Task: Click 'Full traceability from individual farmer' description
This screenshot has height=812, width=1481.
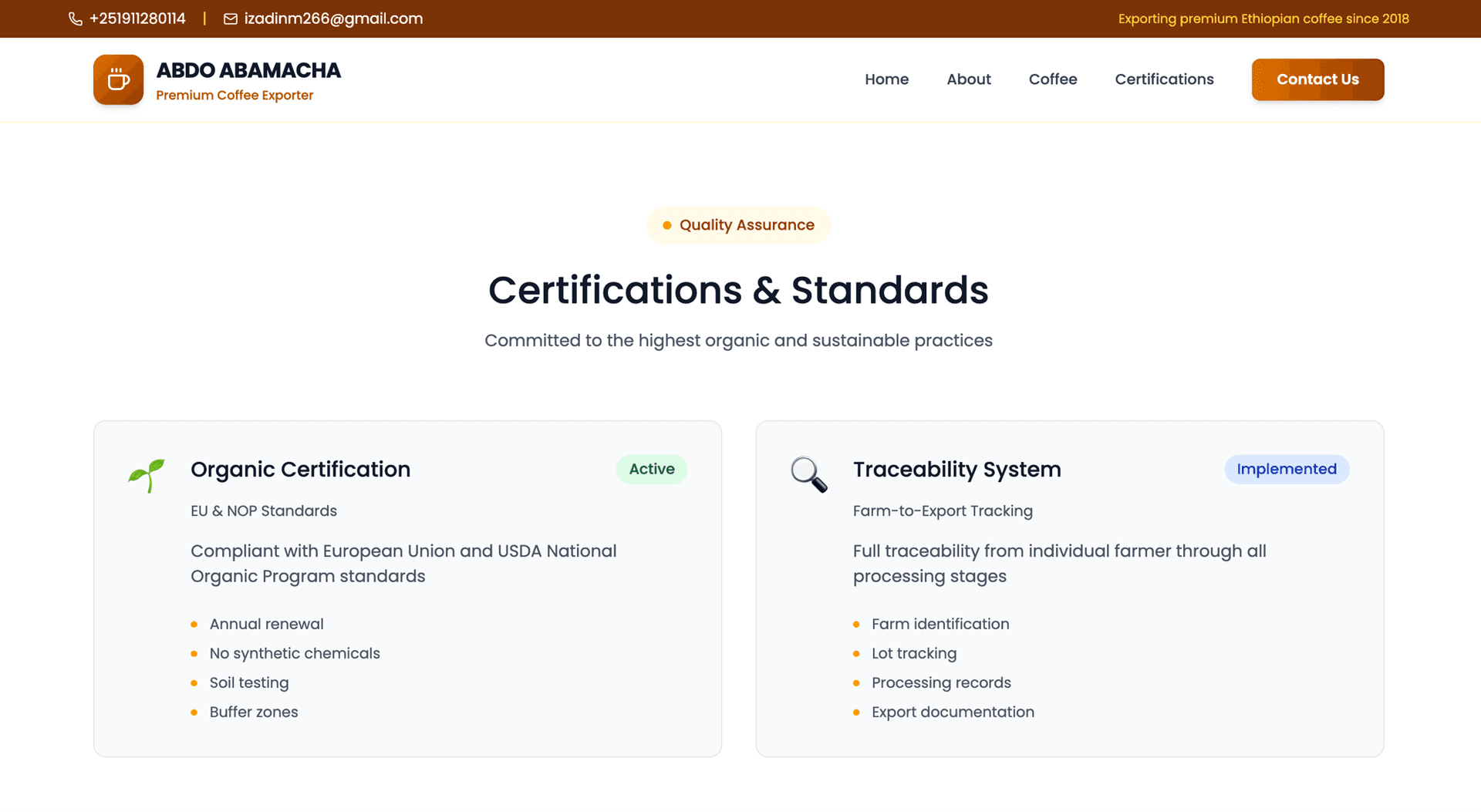Action: coord(1060,564)
